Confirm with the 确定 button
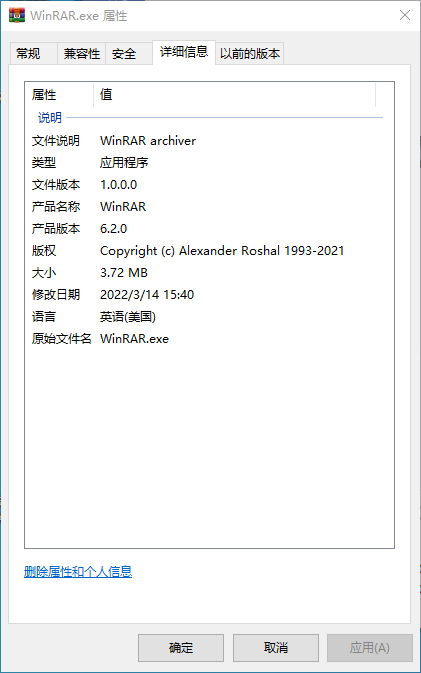This screenshot has height=673, width=421. tap(181, 648)
